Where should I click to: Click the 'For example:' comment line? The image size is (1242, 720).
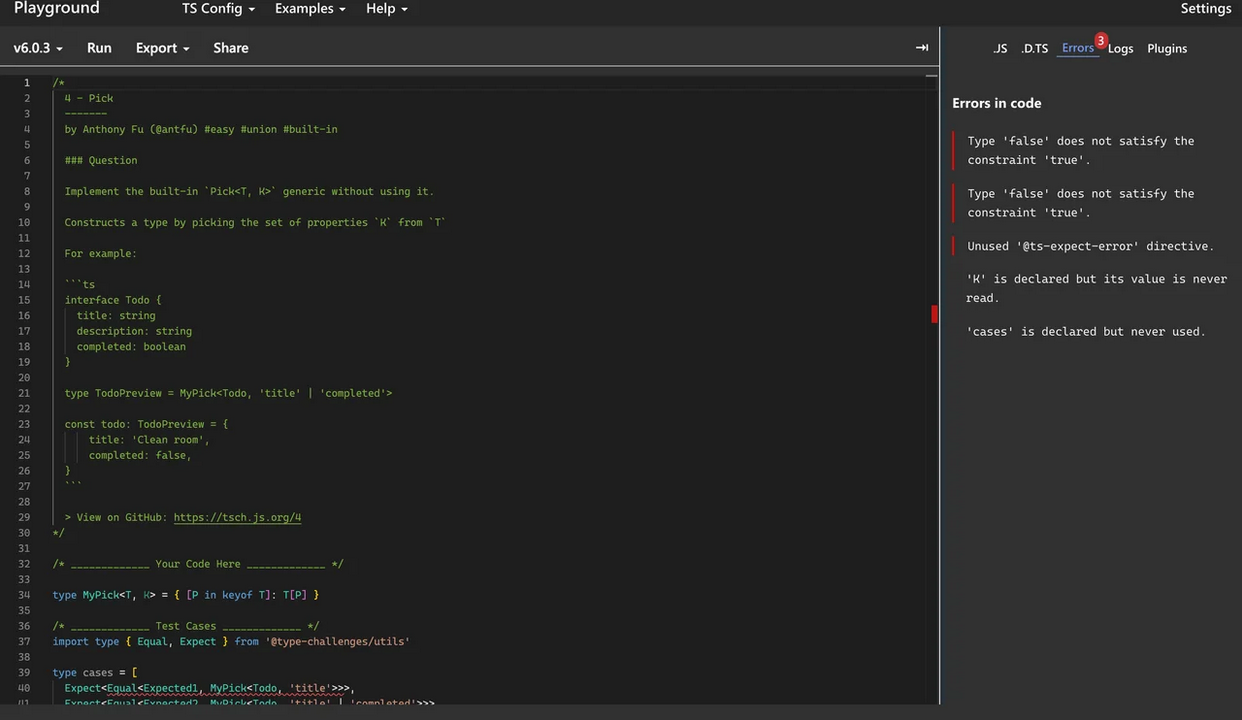pos(101,253)
